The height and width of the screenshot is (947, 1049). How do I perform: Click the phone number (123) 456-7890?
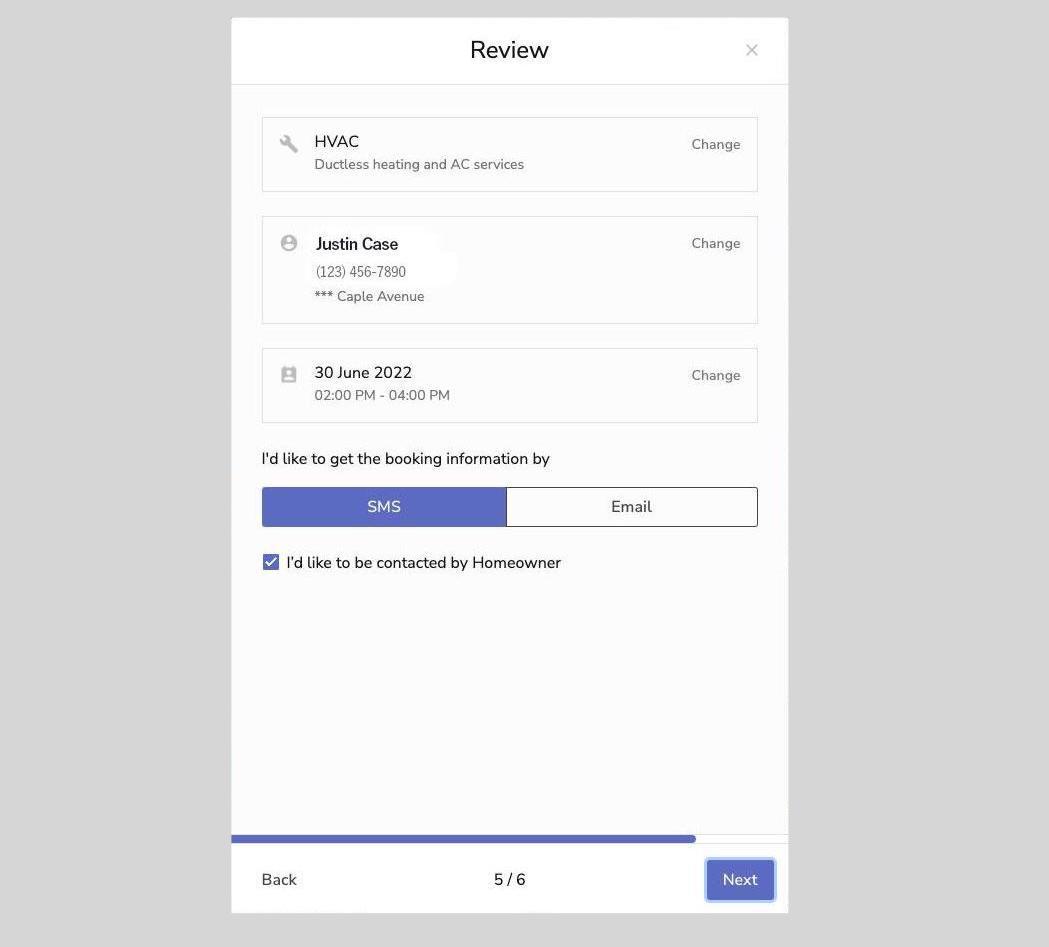[360, 271]
